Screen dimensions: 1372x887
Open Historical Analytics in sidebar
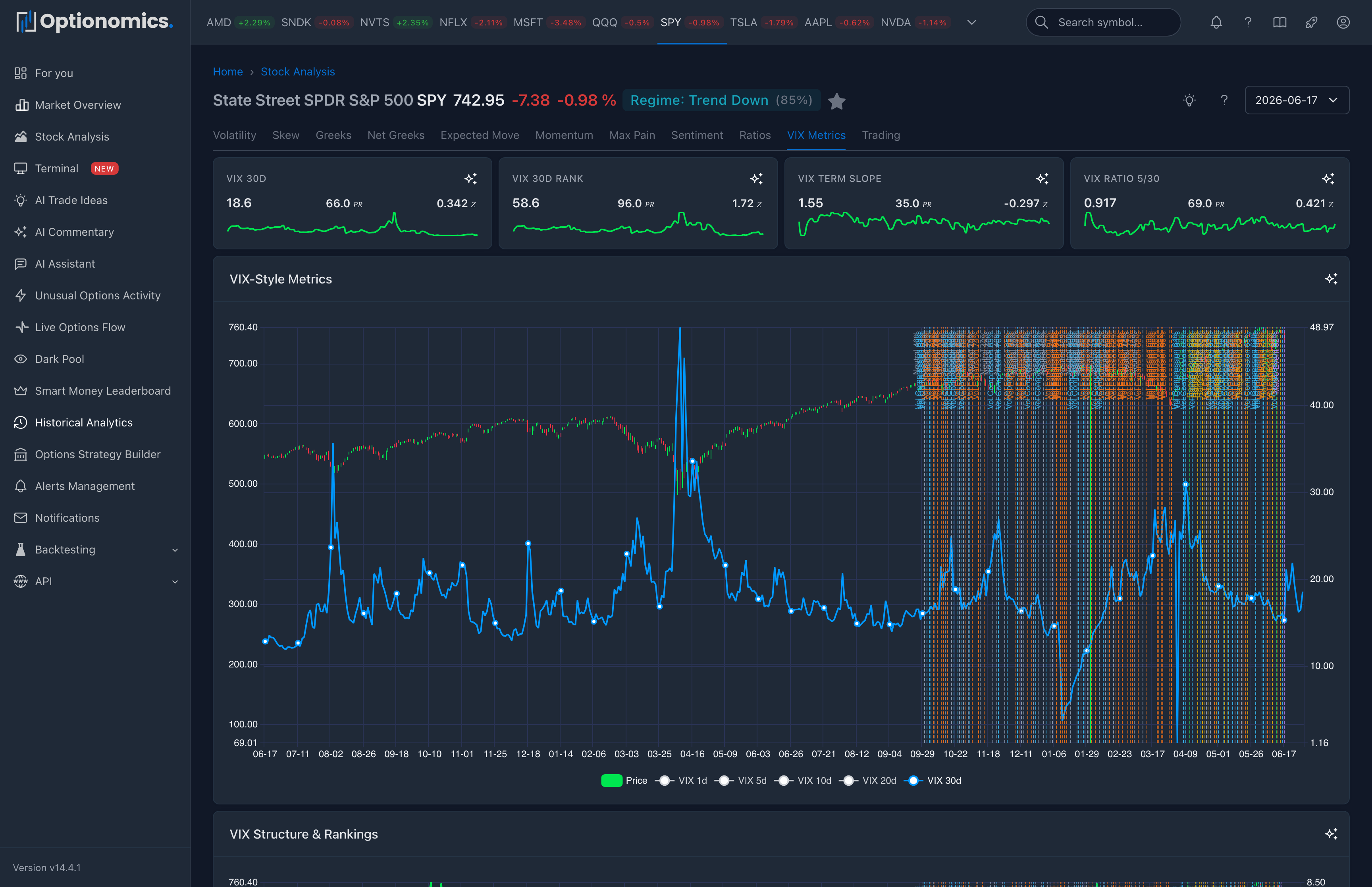click(x=95, y=422)
